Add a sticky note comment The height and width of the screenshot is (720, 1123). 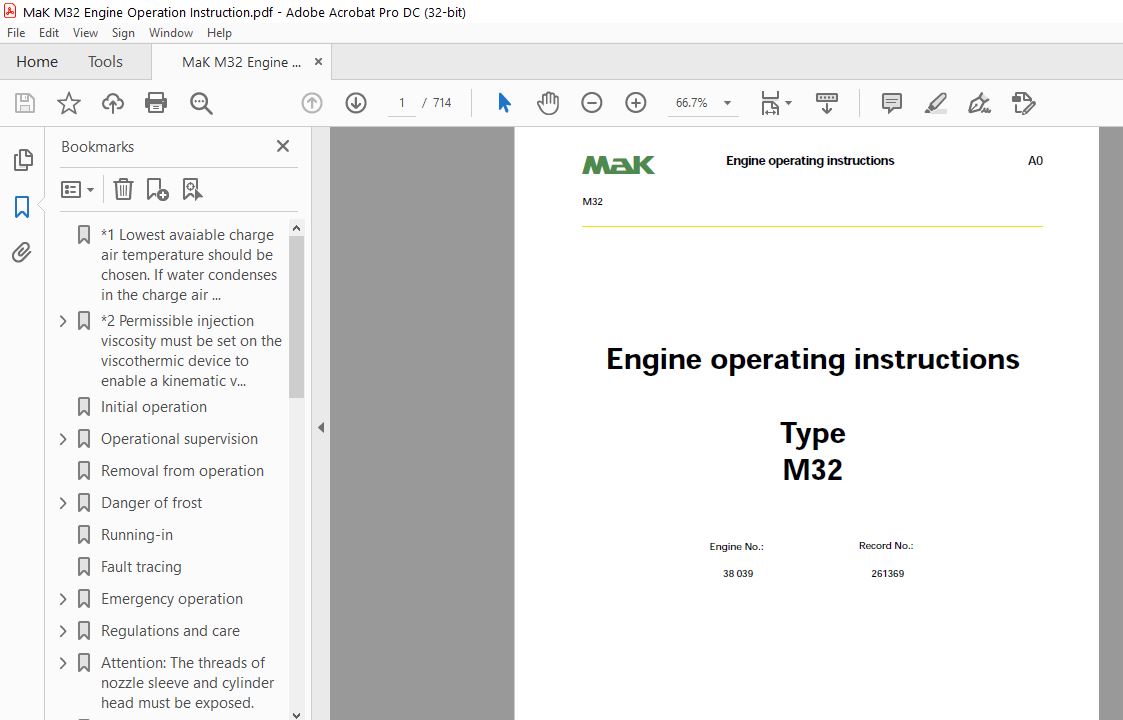[x=892, y=103]
